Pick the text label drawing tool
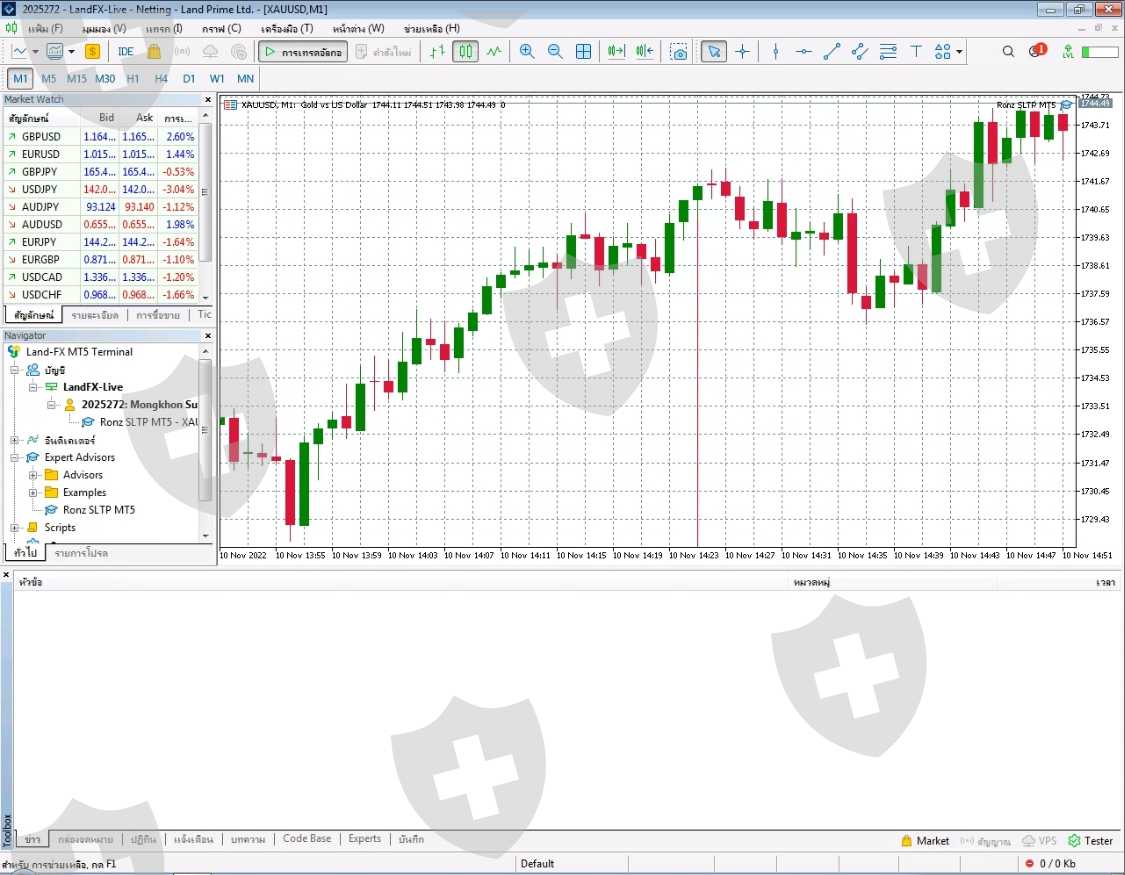 pos(915,52)
